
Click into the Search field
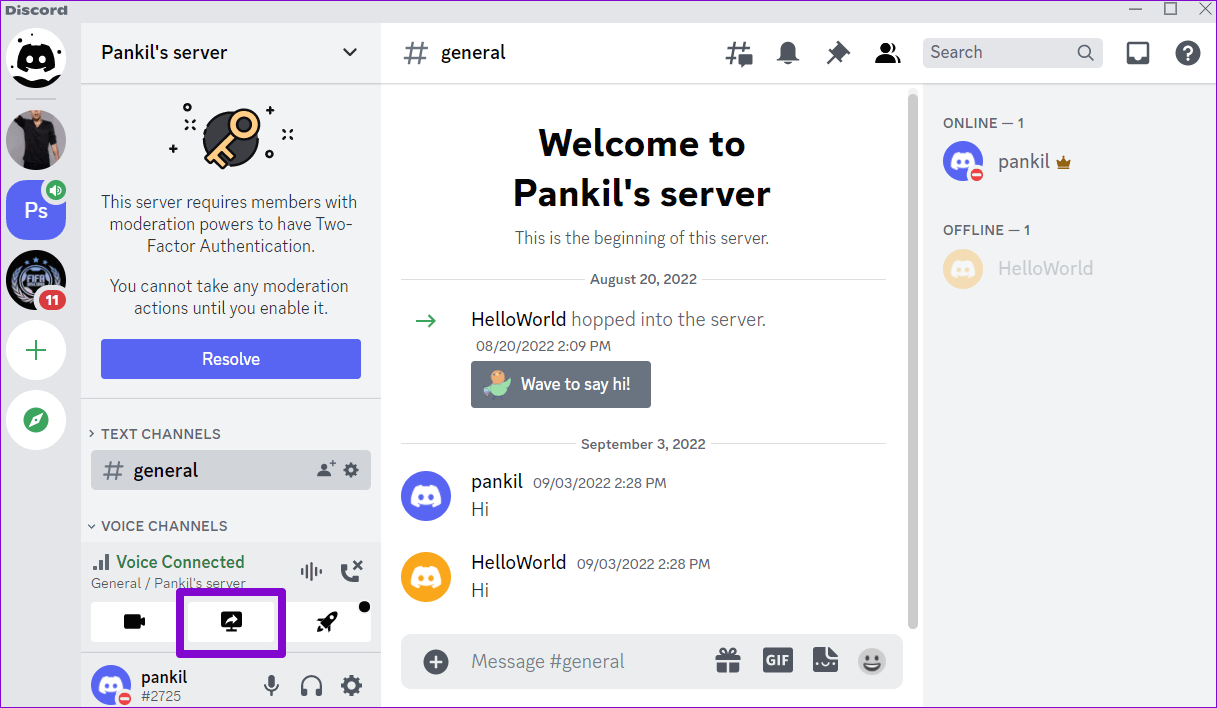point(1013,52)
